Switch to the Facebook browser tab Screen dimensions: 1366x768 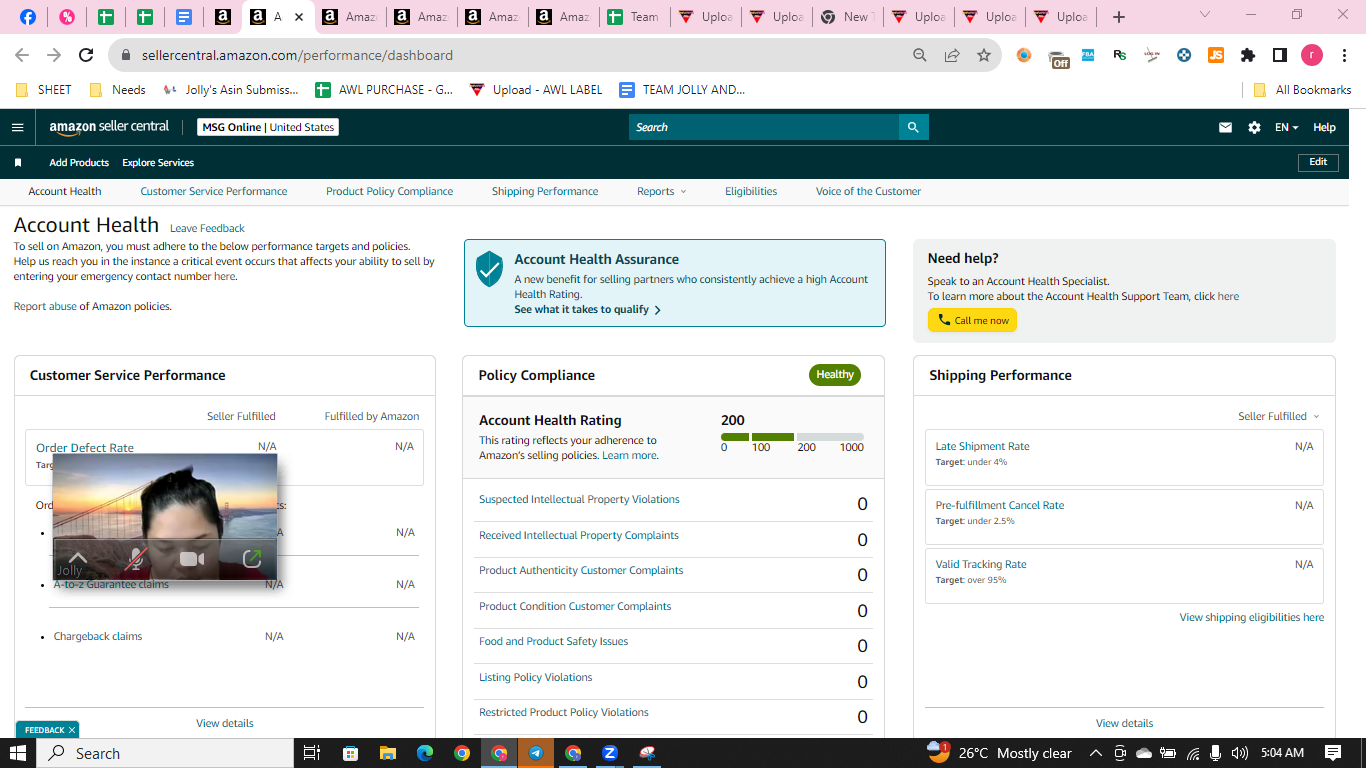[28, 17]
